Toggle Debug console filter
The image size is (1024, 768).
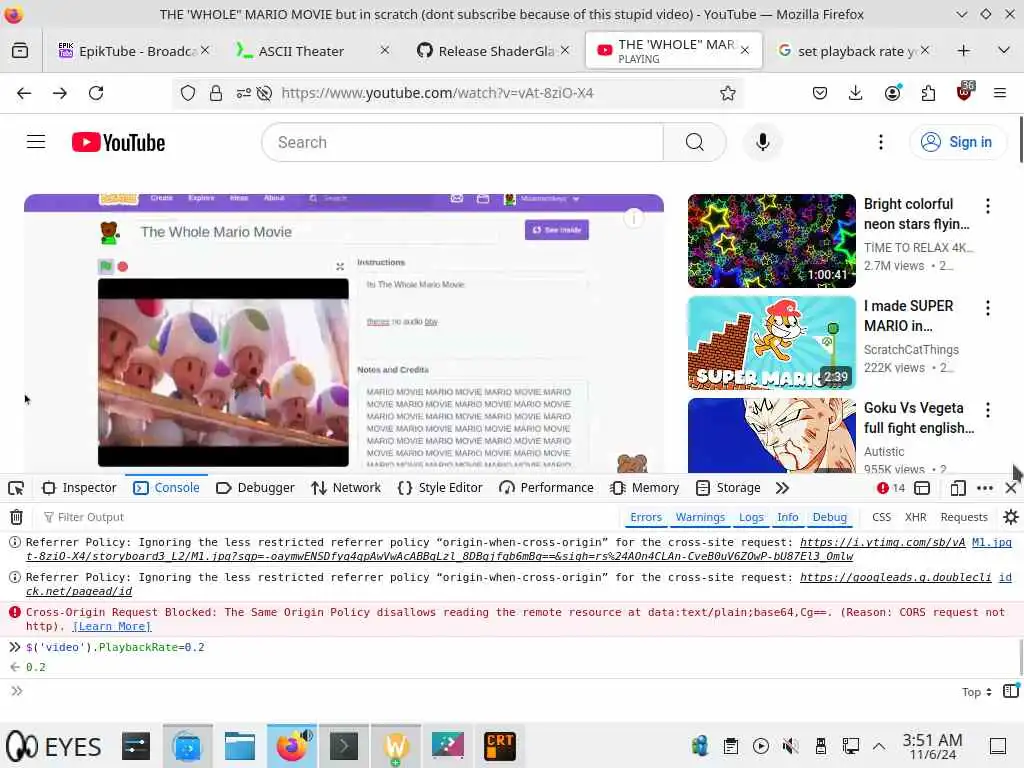829,517
